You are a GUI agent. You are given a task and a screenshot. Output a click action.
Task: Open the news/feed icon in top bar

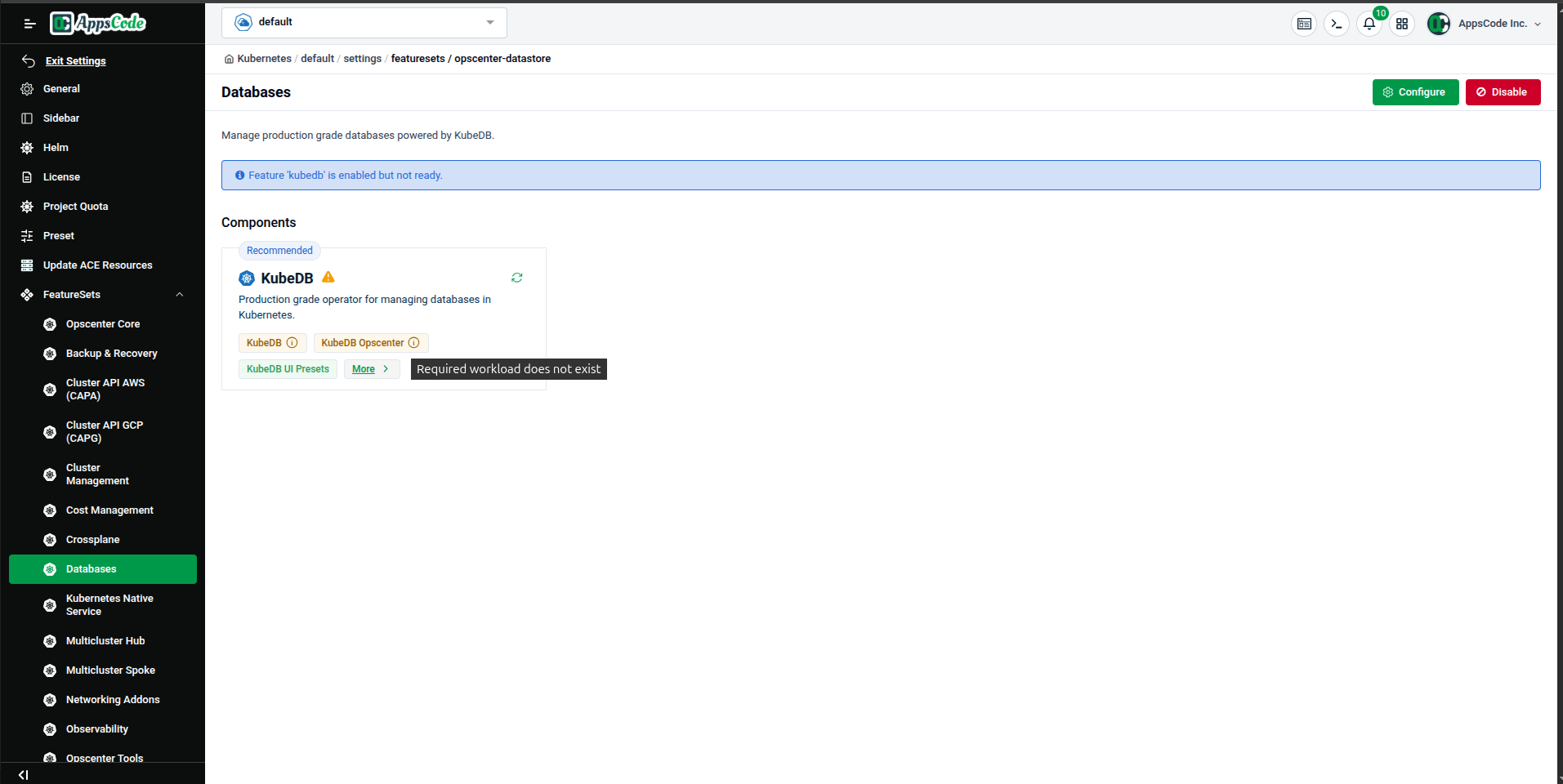pos(1304,24)
